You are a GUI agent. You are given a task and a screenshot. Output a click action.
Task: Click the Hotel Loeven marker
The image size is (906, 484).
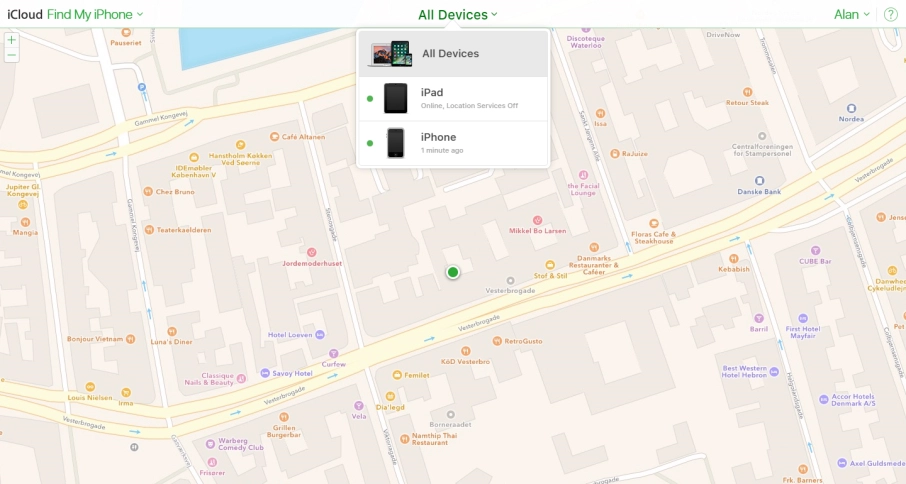[320, 334]
